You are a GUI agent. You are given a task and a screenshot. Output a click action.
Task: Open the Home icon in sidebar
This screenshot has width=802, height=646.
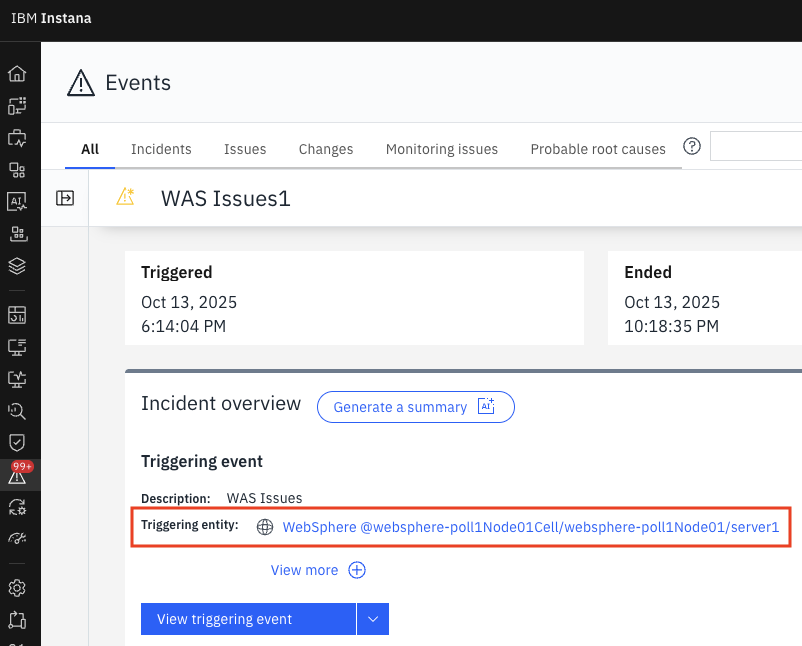coord(17,74)
